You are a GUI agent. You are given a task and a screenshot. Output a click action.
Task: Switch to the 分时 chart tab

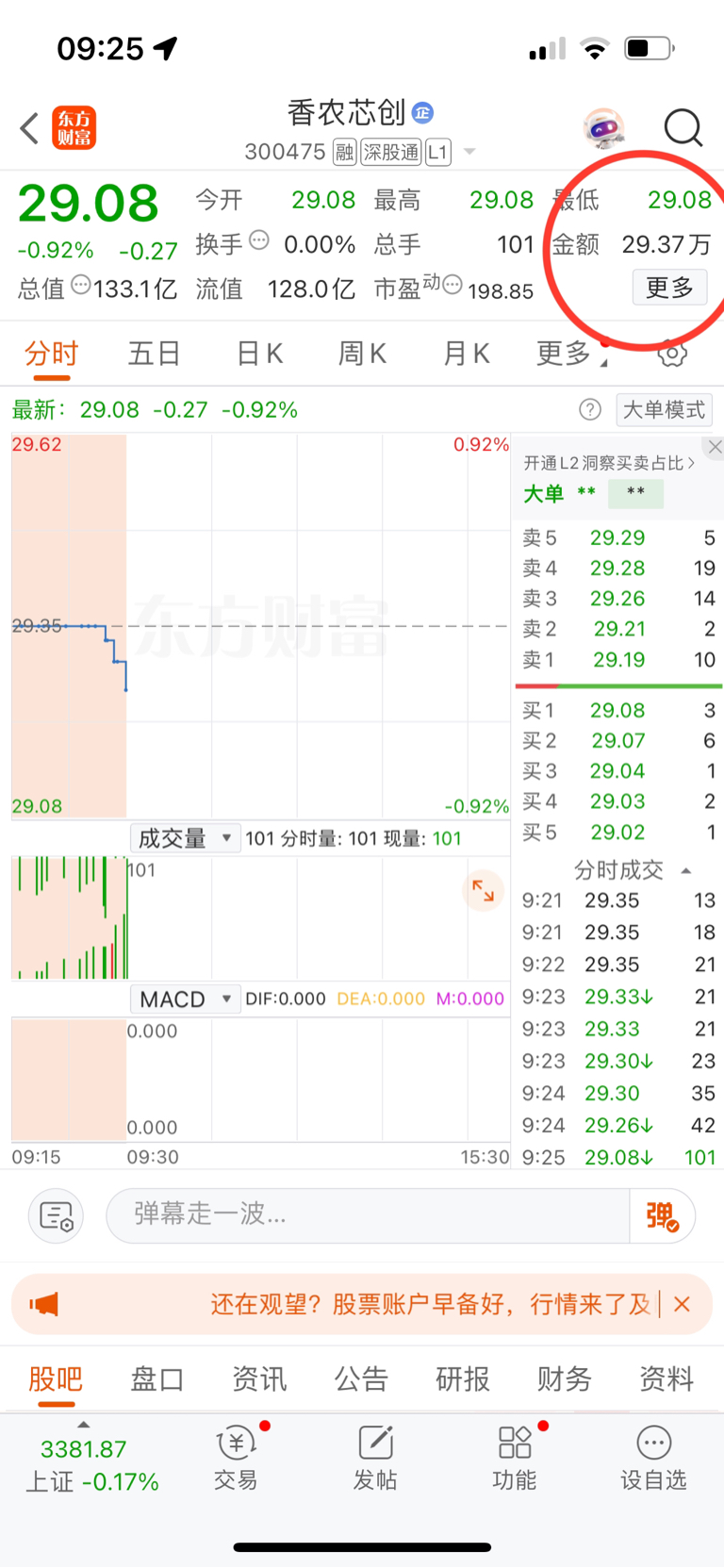tap(52, 355)
